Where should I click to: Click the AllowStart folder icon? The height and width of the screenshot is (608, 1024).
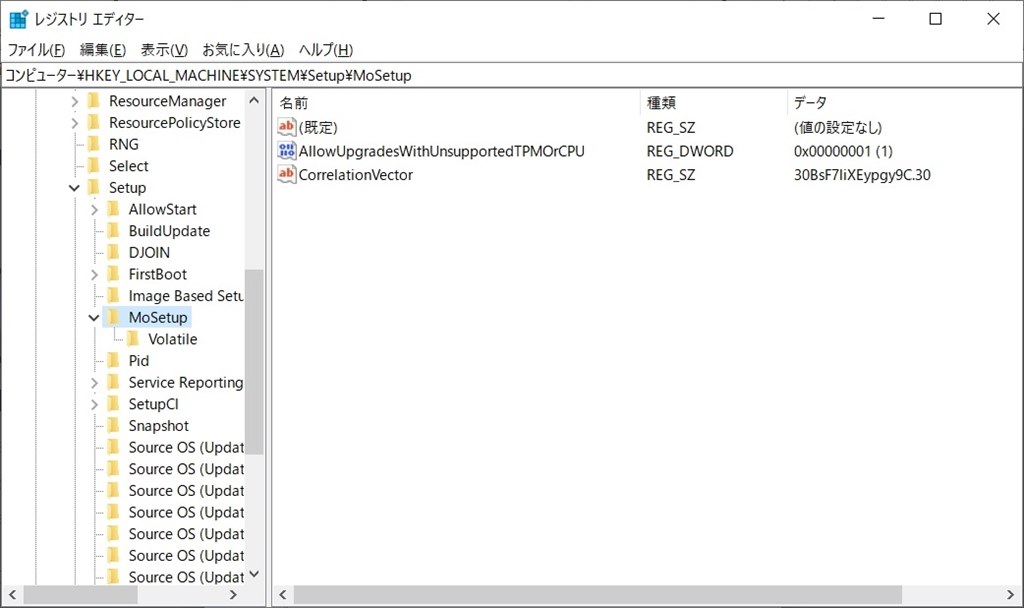click(x=114, y=209)
